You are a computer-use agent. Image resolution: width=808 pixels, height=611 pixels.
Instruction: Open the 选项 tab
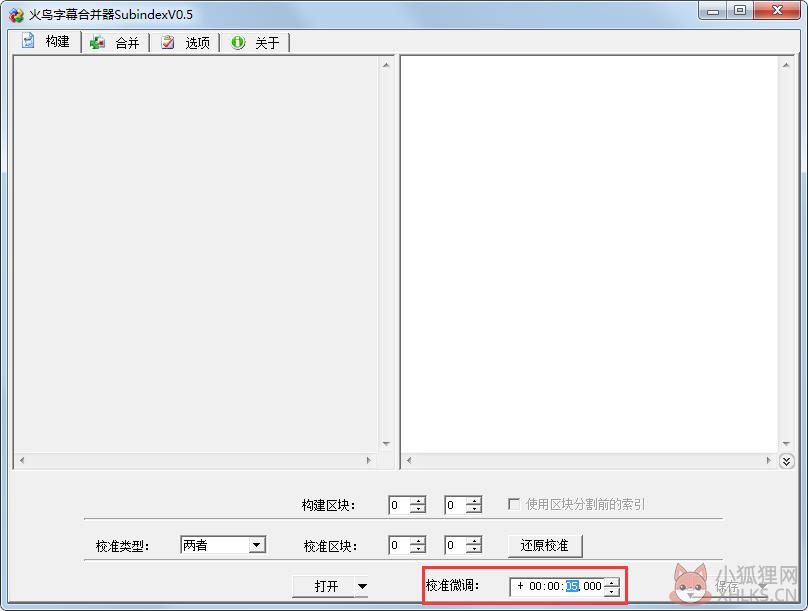pos(186,43)
